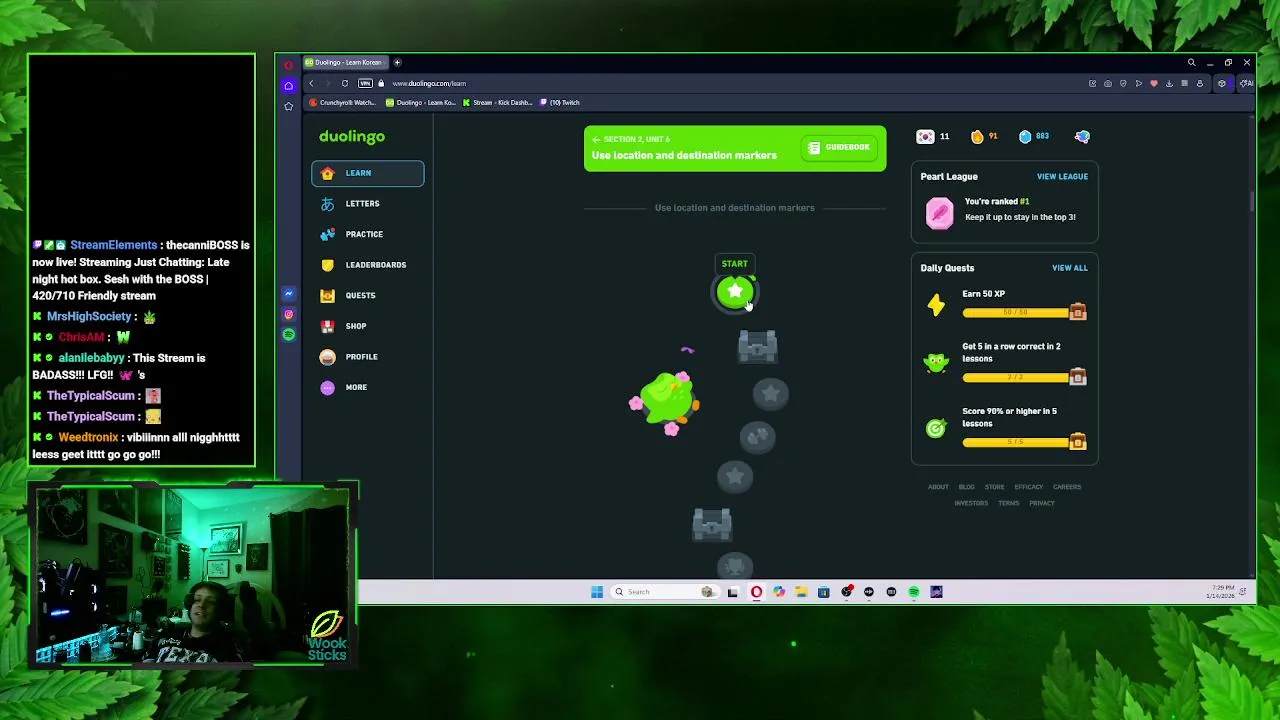Open the Guidebook for this unit
The height and width of the screenshot is (720, 1280).
[x=839, y=148]
